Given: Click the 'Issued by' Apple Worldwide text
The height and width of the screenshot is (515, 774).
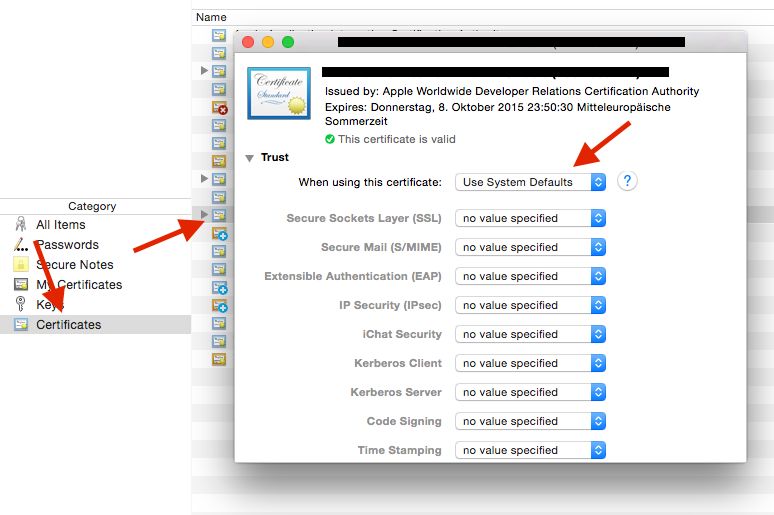Looking at the screenshot, I should [x=512, y=91].
